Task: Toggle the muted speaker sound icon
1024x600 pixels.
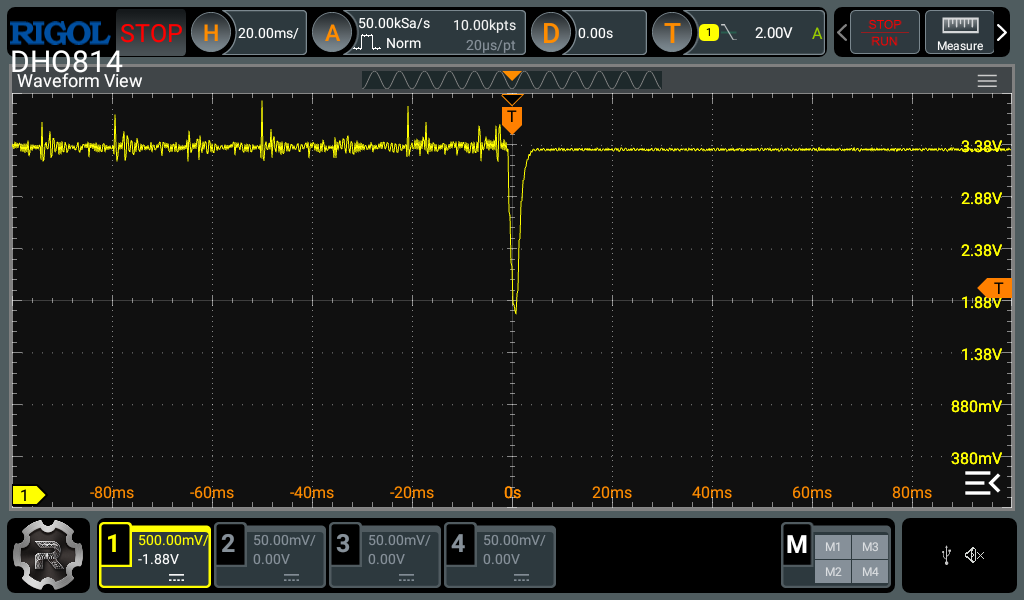Action: click(x=975, y=556)
